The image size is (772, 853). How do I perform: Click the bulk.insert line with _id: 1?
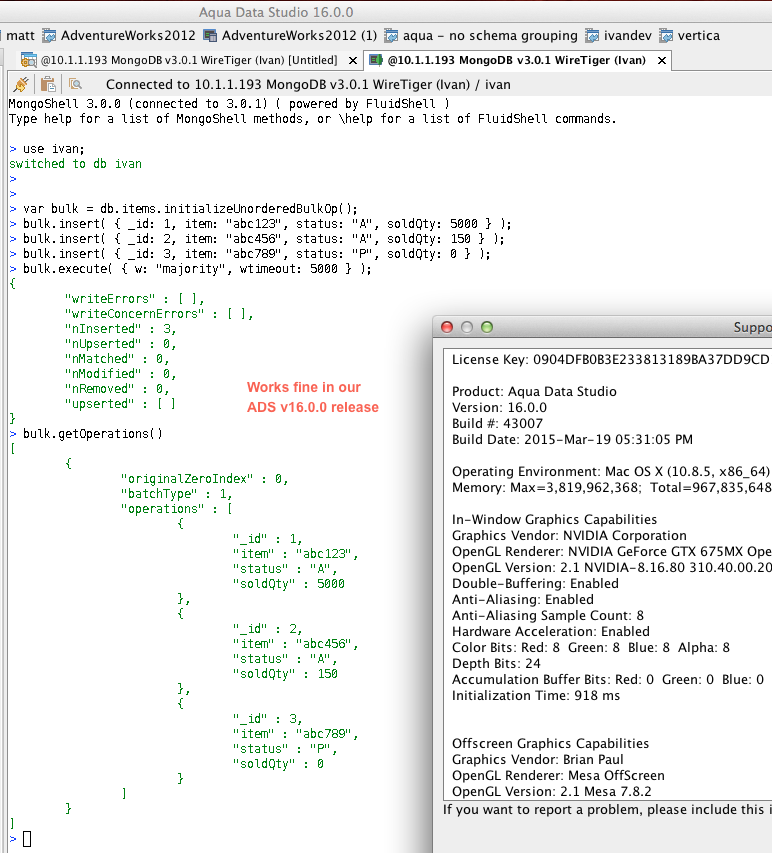point(267,224)
